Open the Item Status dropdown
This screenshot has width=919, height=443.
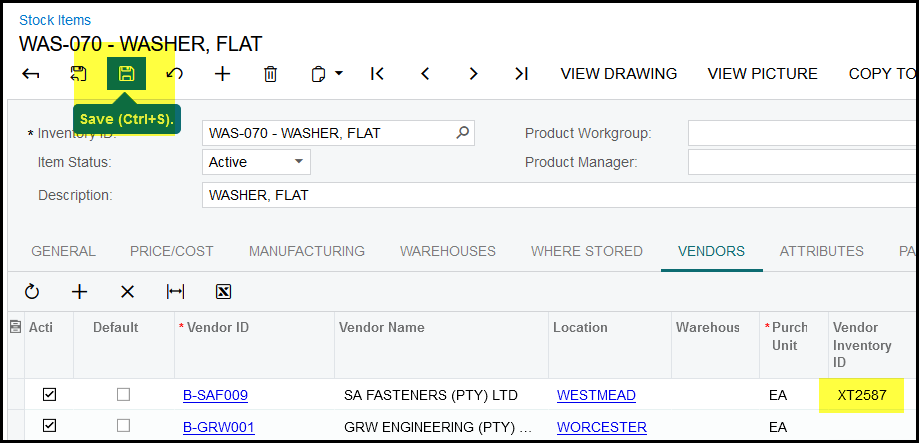(298, 162)
